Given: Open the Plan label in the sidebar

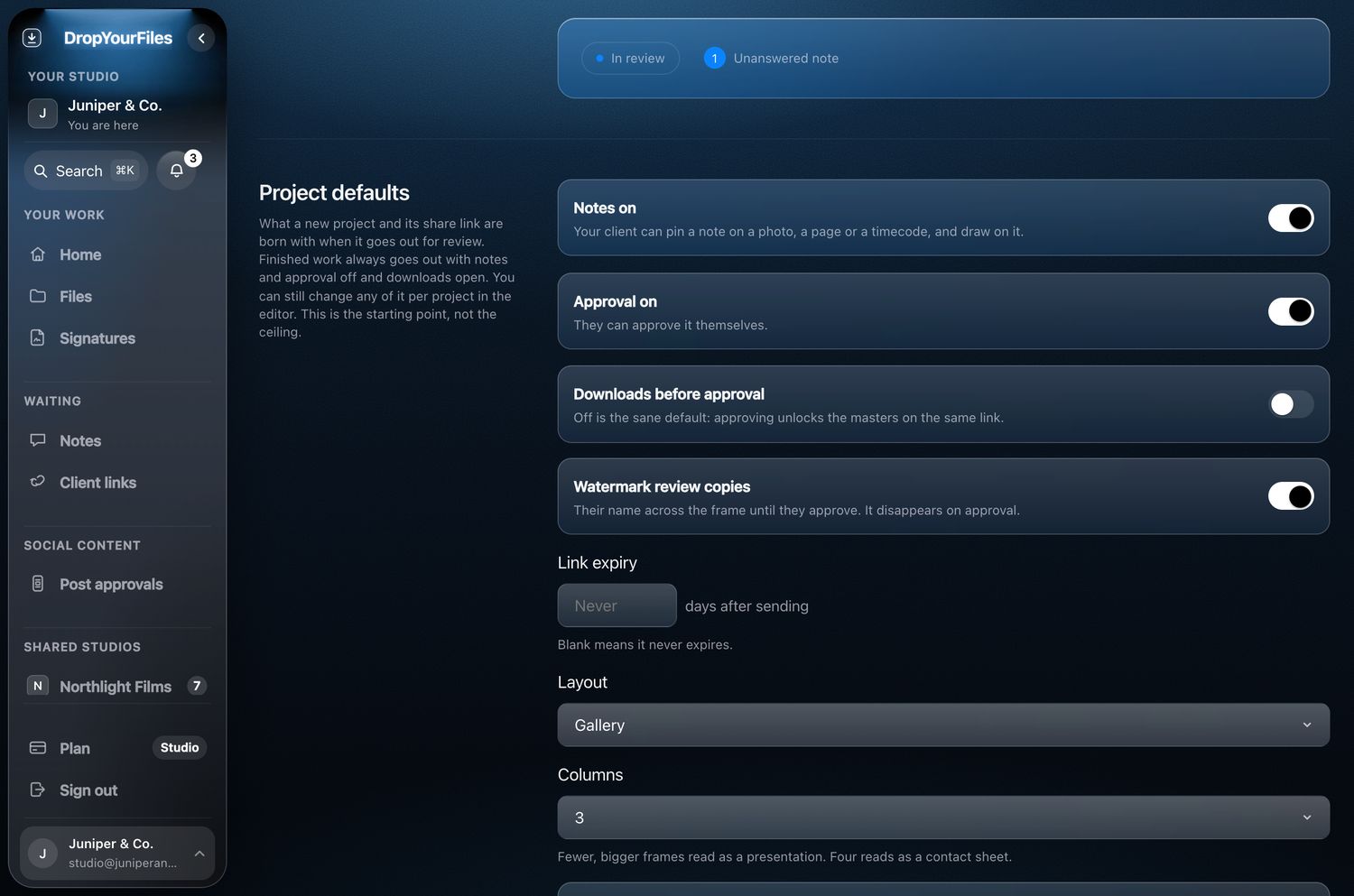Looking at the screenshot, I should click(x=75, y=748).
